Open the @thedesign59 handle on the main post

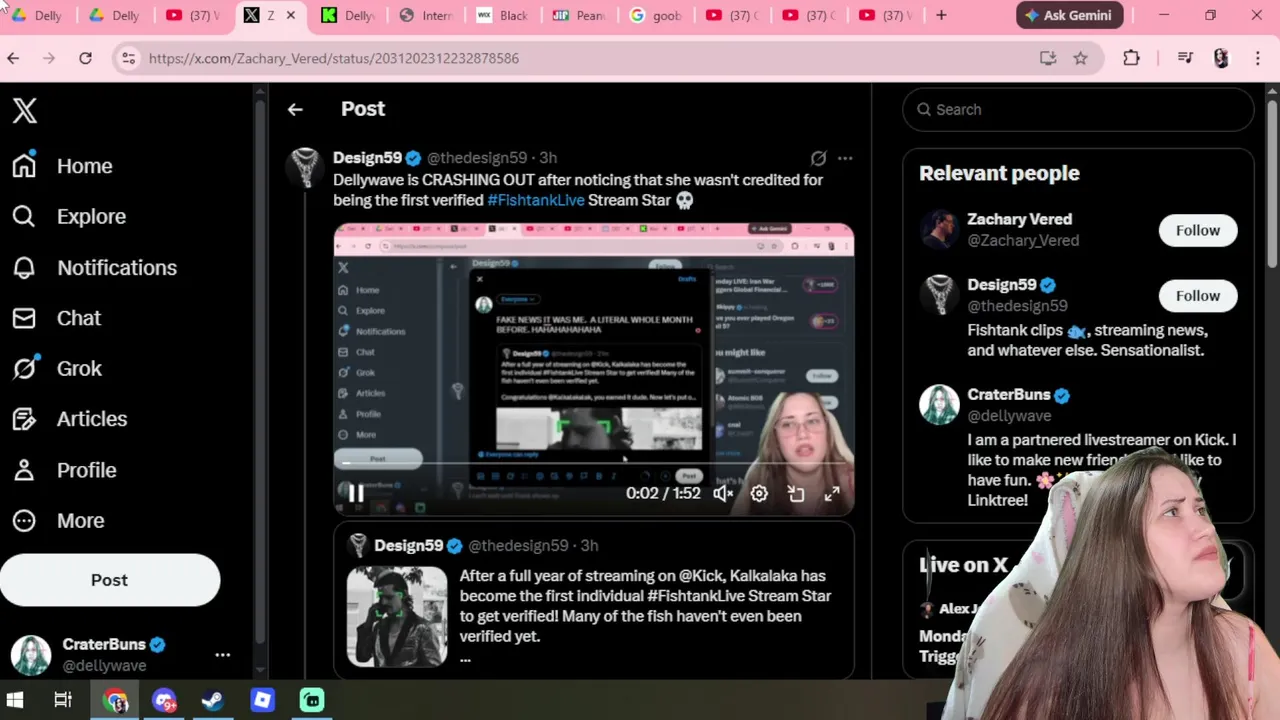coord(477,158)
